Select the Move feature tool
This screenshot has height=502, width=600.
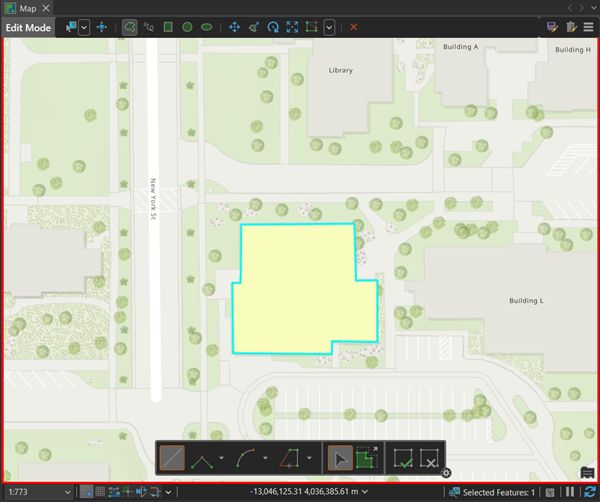point(235,27)
